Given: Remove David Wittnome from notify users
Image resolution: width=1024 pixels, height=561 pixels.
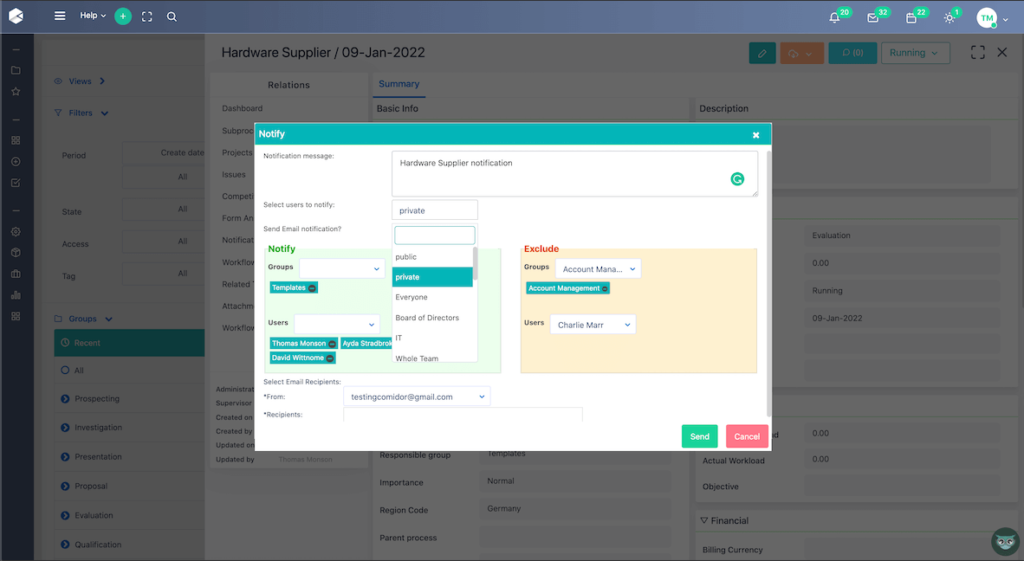Looking at the screenshot, I should pyautogui.click(x=330, y=358).
